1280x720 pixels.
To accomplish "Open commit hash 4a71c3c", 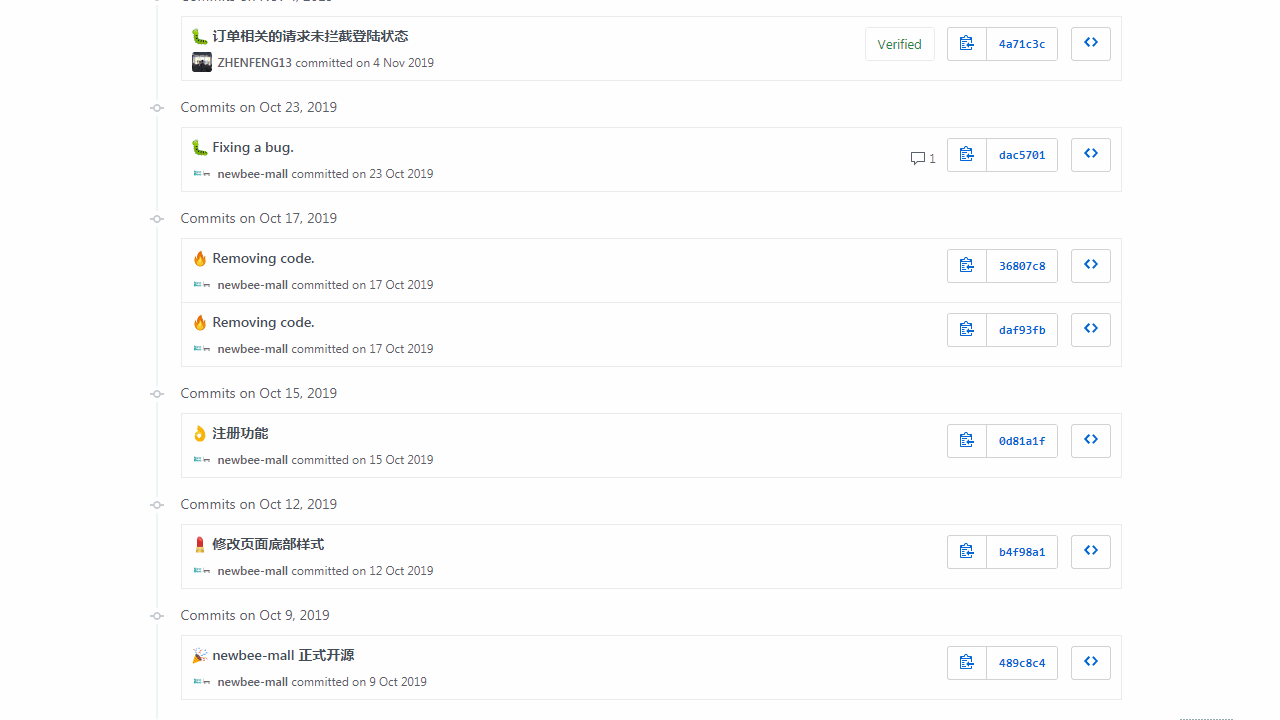I will (1022, 44).
